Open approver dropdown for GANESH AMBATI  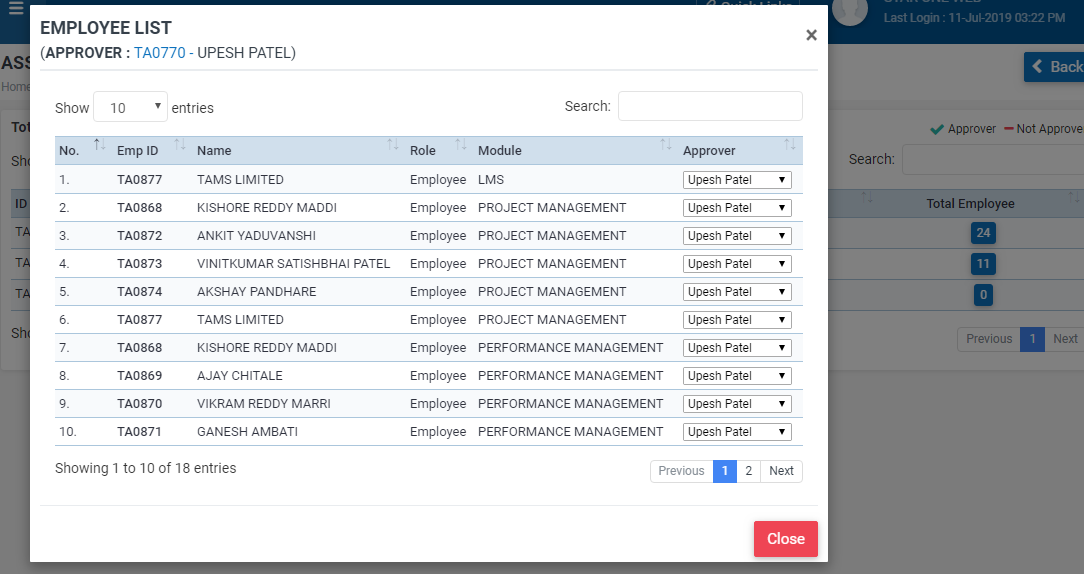[737, 432]
